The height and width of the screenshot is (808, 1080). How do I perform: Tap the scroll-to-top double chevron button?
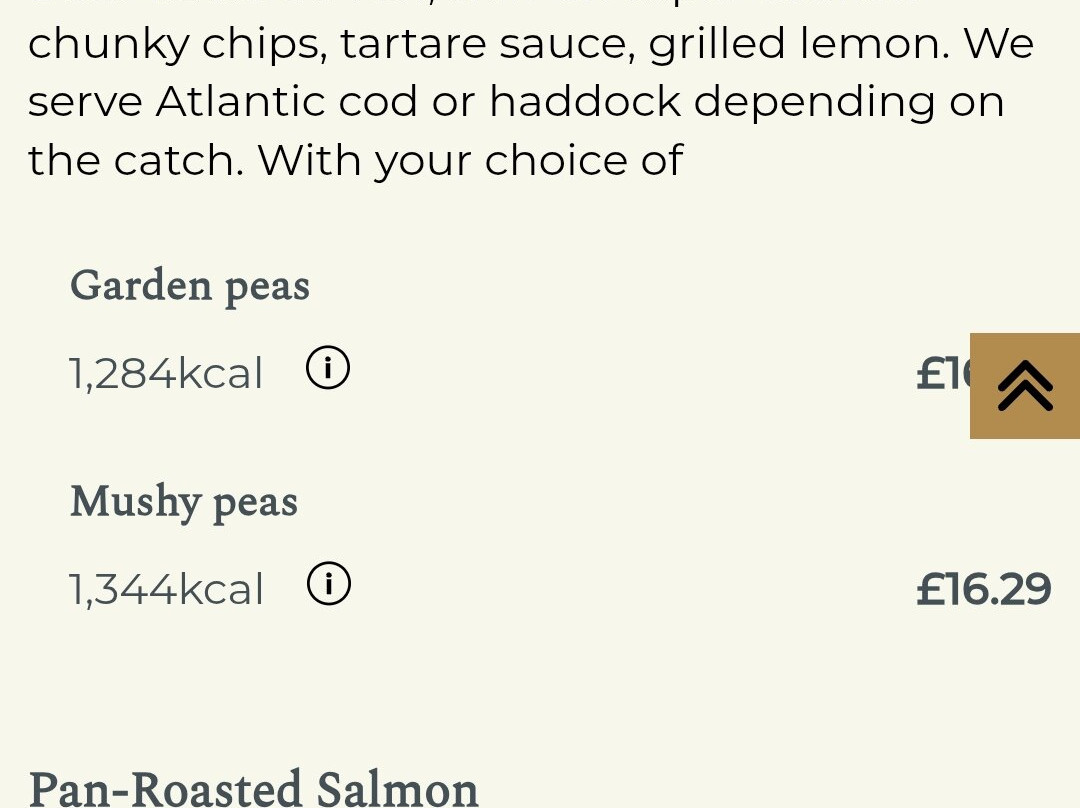click(x=1025, y=386)
